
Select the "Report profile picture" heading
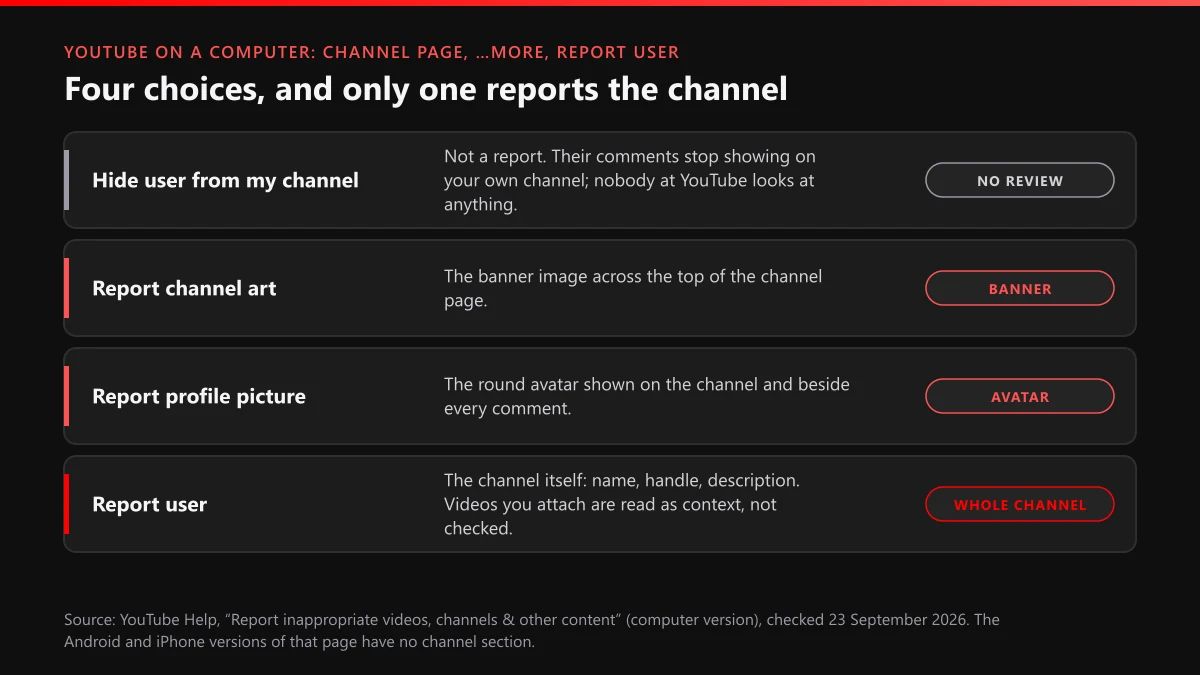tap(199, 397)
